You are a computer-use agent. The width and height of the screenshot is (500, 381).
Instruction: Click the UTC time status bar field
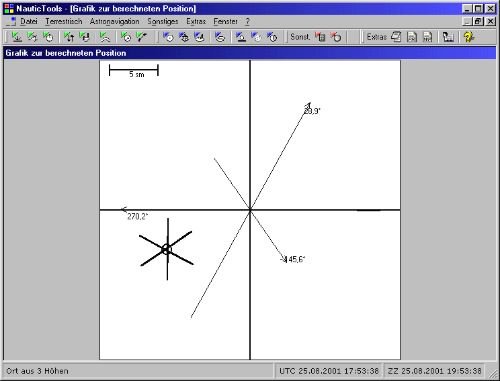click(329, 371)
